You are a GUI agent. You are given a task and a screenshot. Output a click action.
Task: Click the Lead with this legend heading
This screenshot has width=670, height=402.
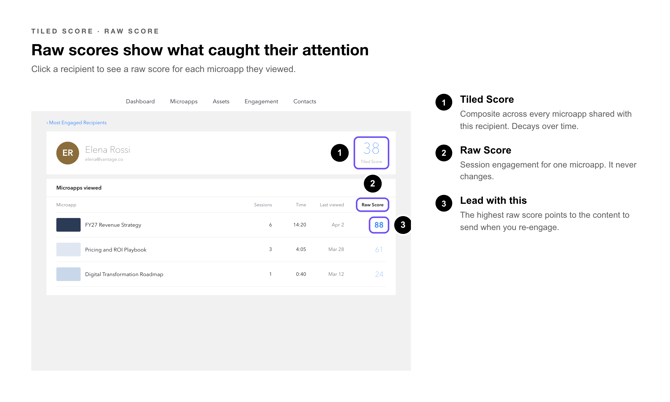tap(493, 200)
